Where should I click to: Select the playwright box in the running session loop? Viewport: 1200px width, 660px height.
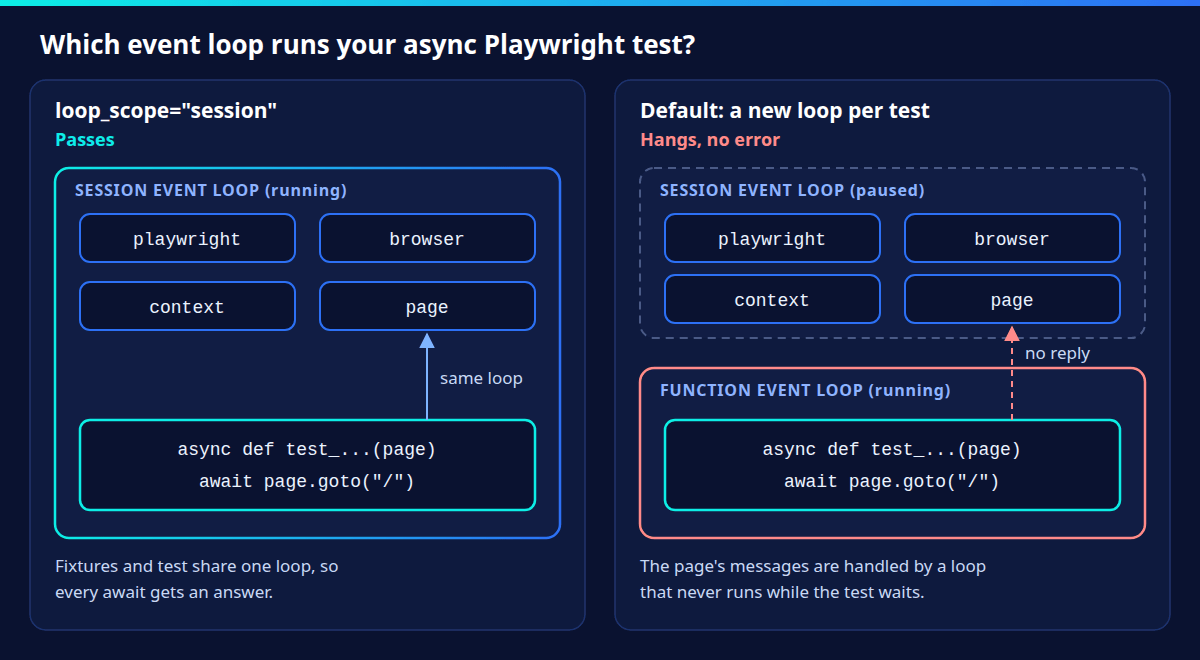pos(187,238)
